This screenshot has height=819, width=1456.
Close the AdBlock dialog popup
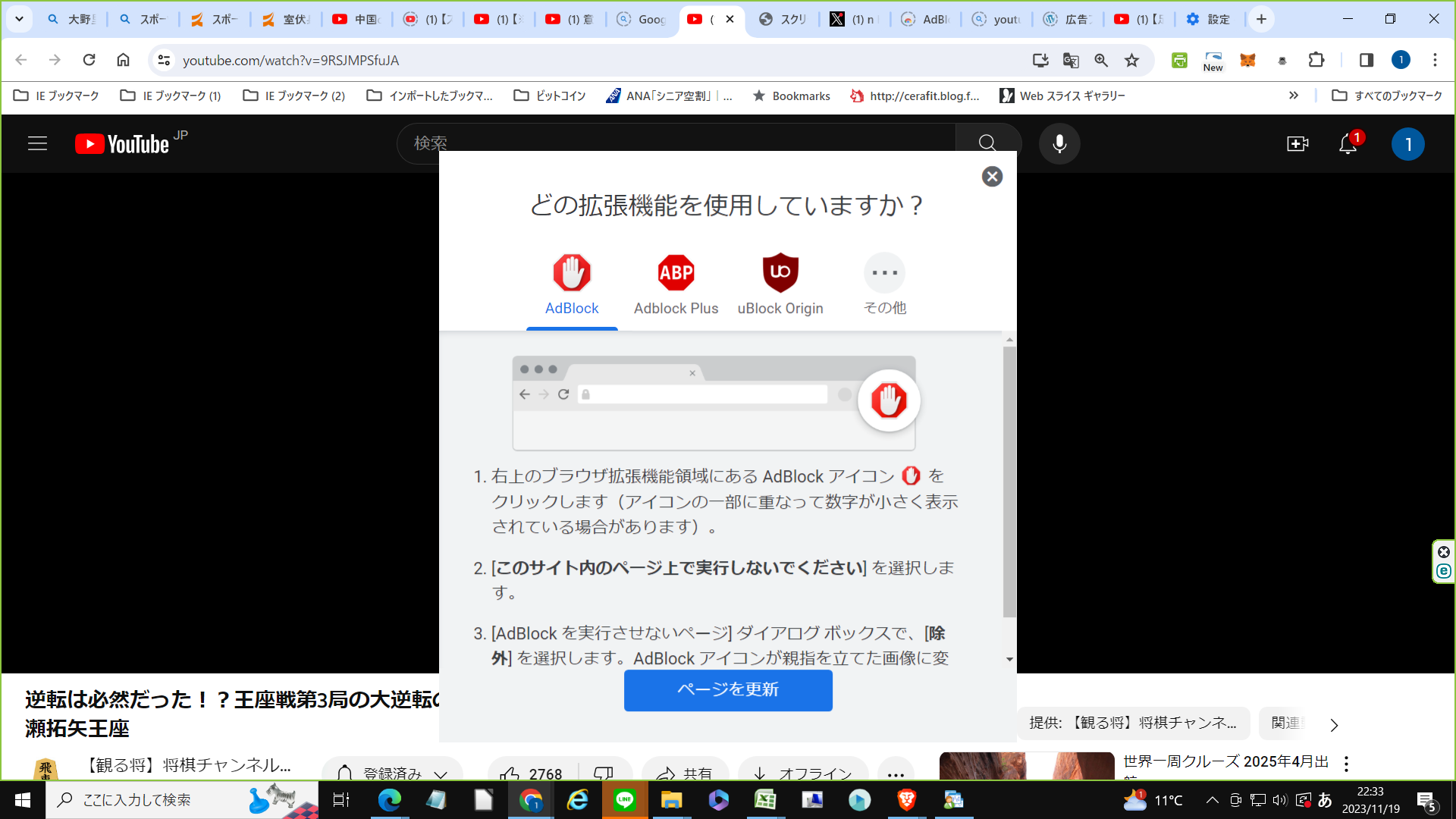(x=992, y=176)
